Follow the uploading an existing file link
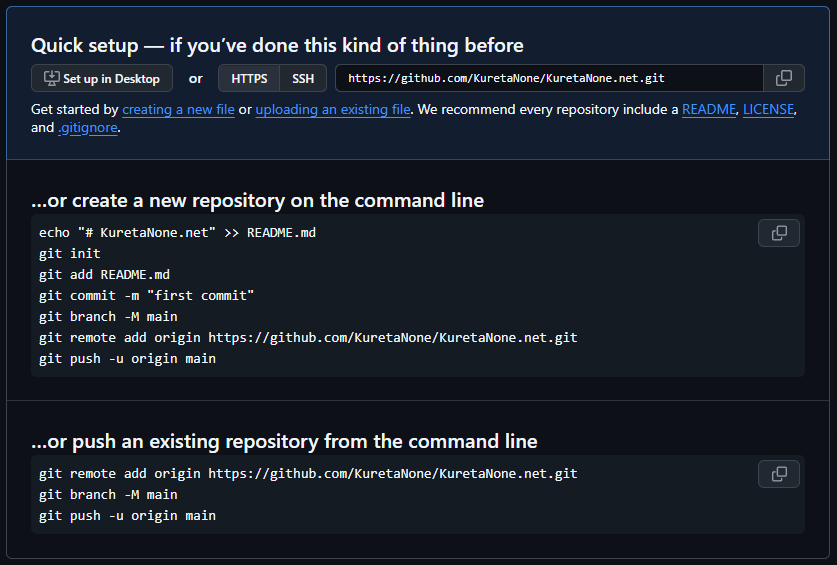837x565 pixels. [333, 109]
